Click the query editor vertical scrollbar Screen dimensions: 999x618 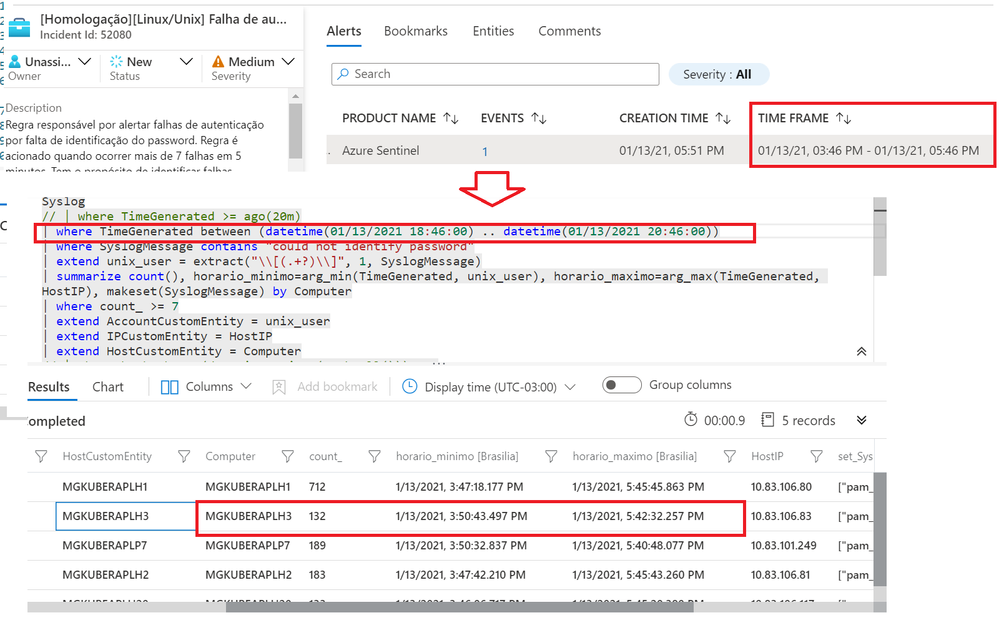click(x=880, y=236)
